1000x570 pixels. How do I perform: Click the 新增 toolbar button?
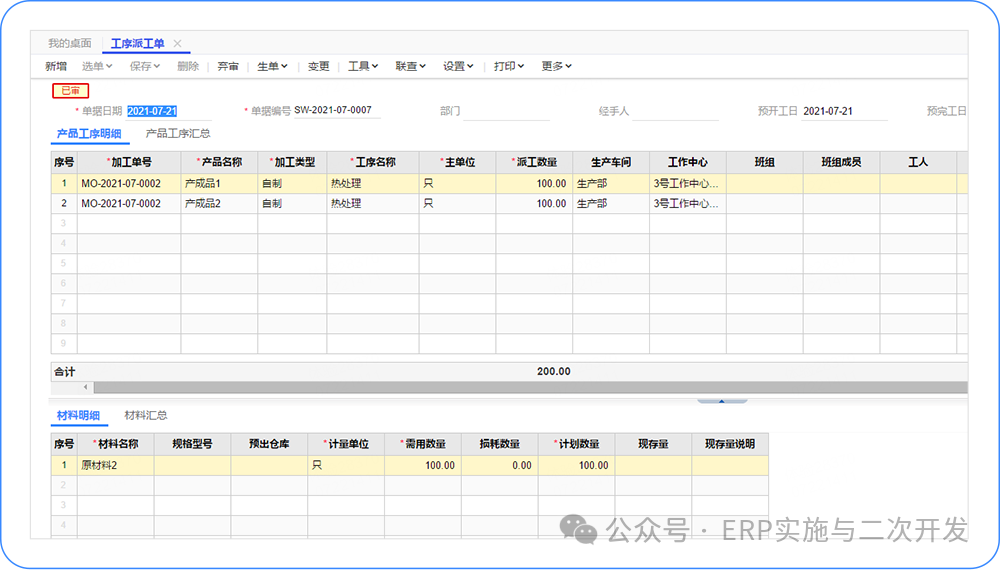tap(56, 66)
